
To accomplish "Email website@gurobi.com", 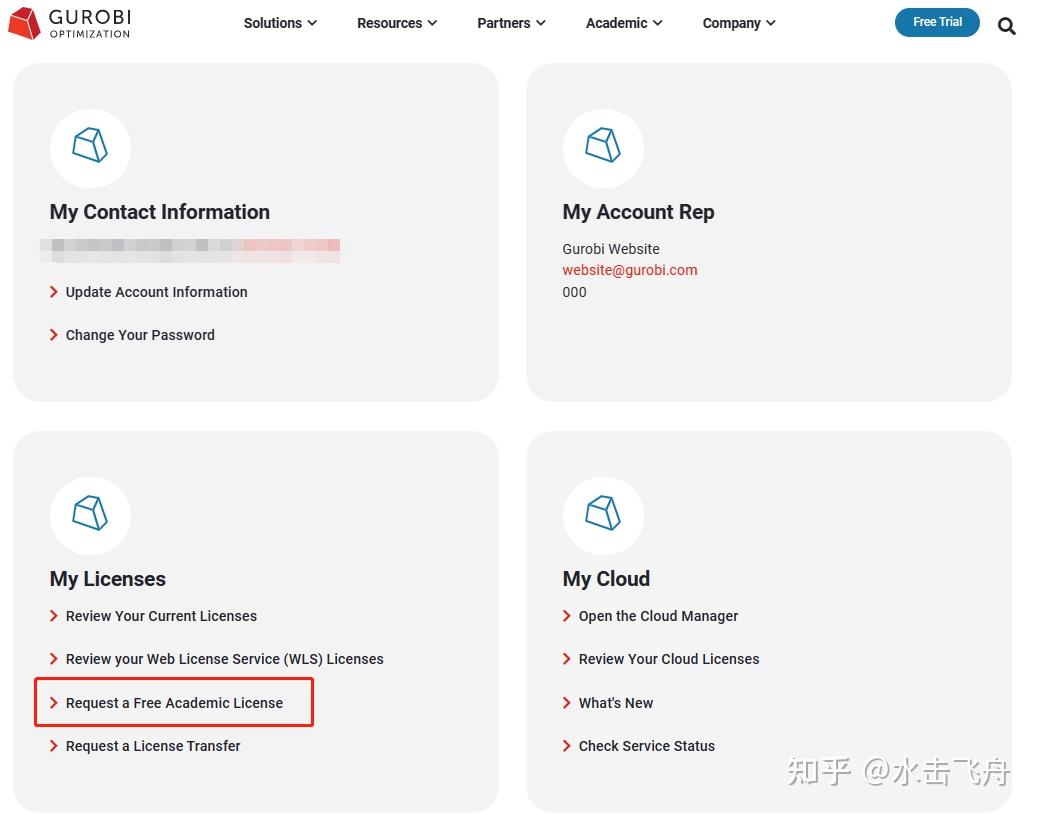I will click(630, 270).
